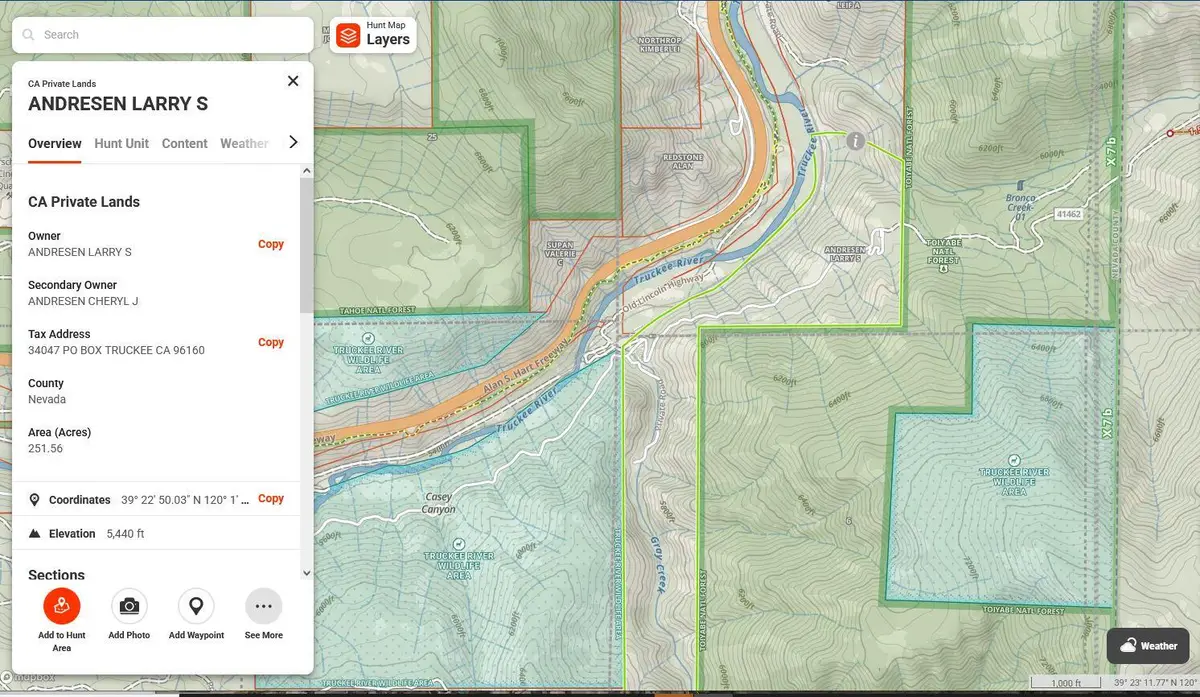Open the Content tab
This screenshot has height=697, width=1200.
[184, 144]
